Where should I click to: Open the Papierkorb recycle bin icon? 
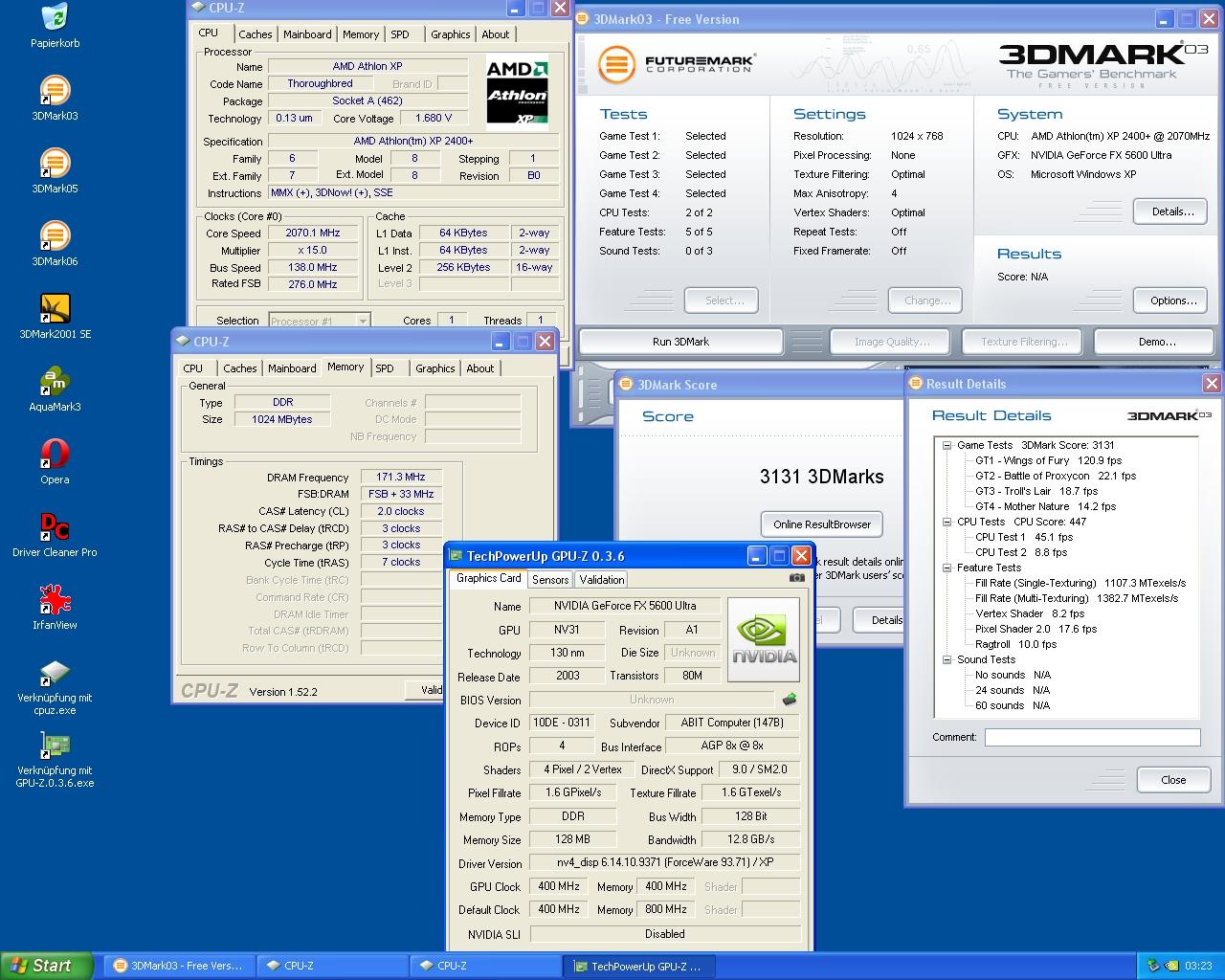pyautogui.click(x=55, y=18)
